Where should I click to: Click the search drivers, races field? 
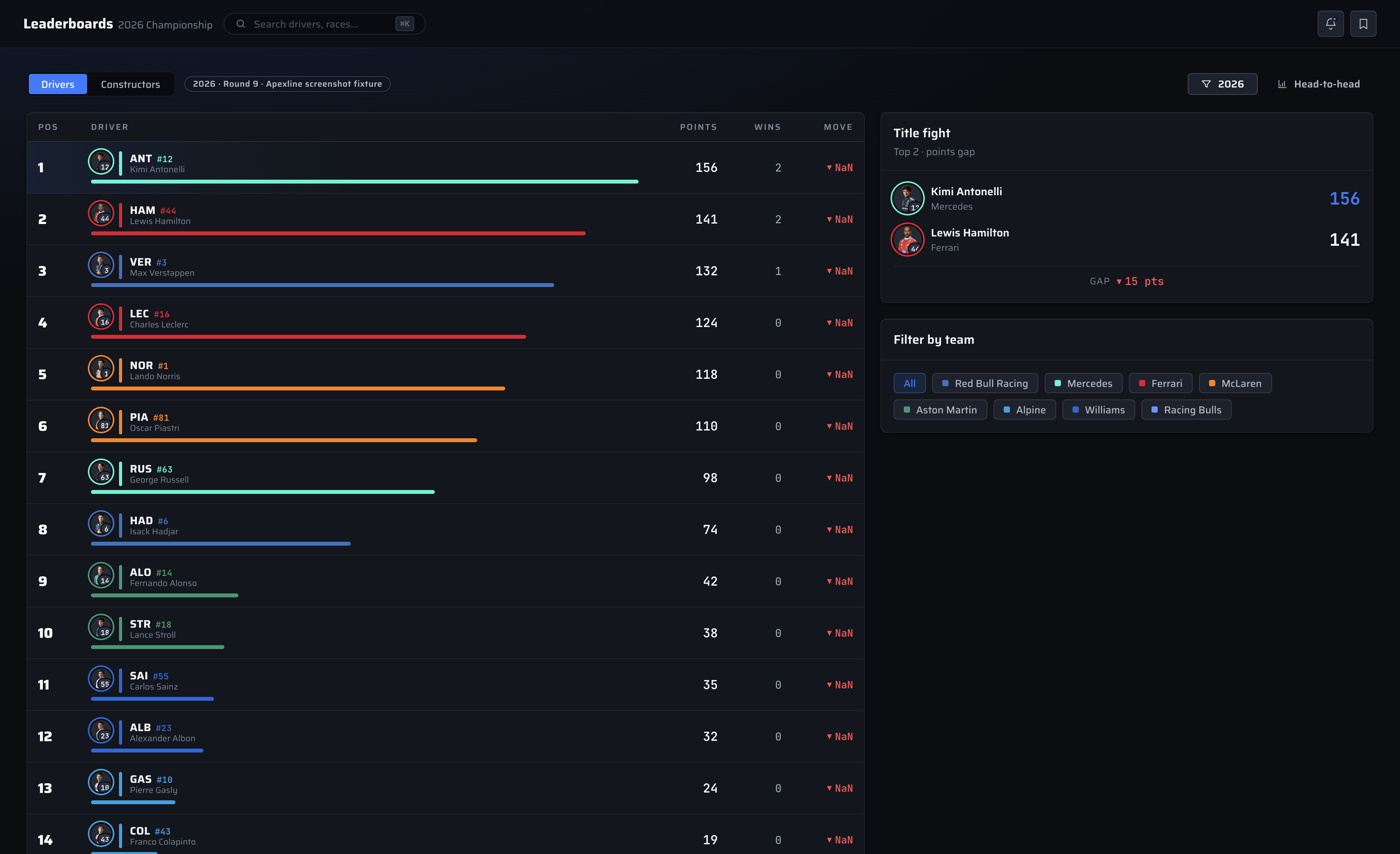pyautogui.click(x=324, y=24)
